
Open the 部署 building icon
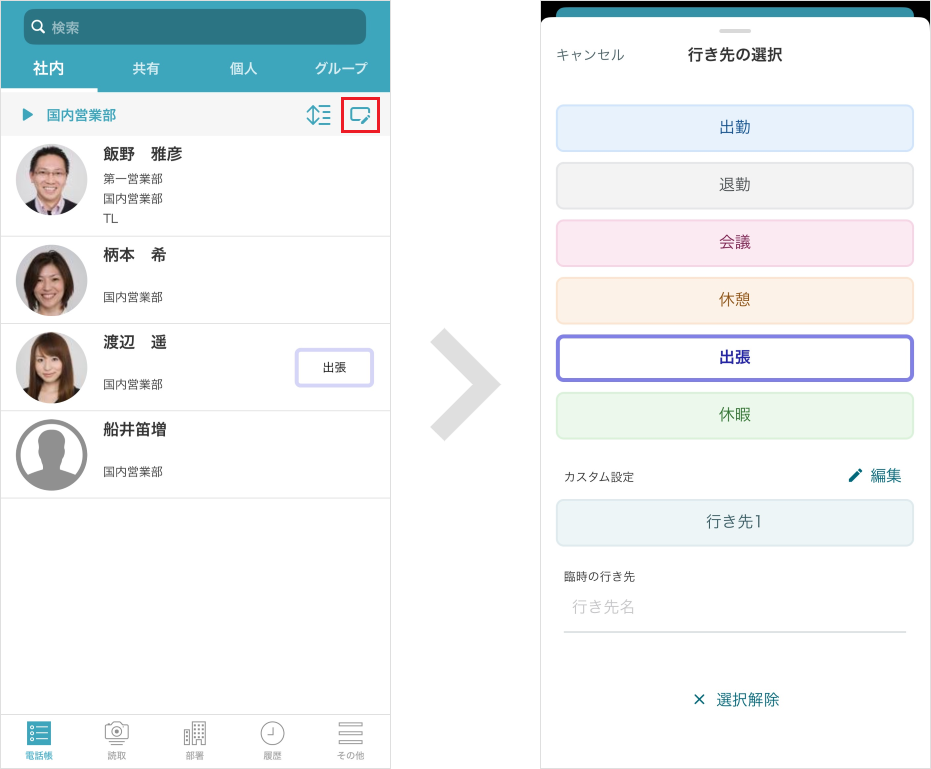[x=195, y=735]
